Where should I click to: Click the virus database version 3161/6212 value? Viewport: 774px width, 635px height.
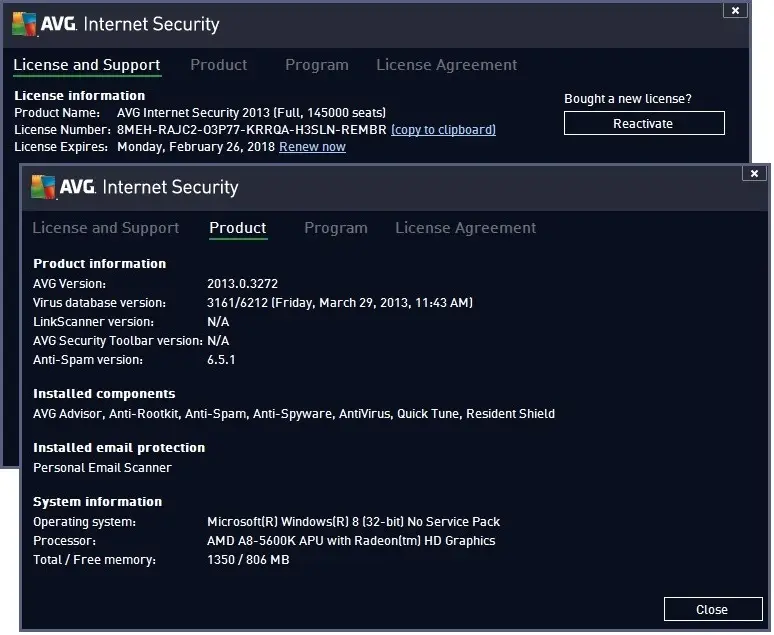point(340,303)
